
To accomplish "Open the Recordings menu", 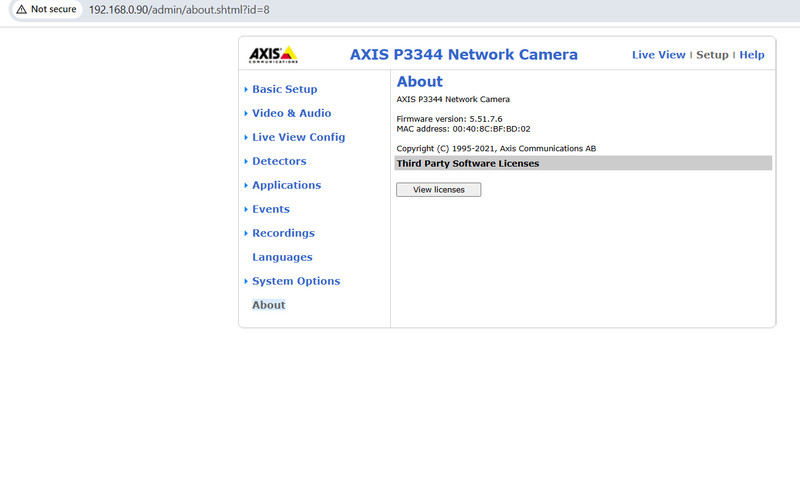I will (283, 233).
